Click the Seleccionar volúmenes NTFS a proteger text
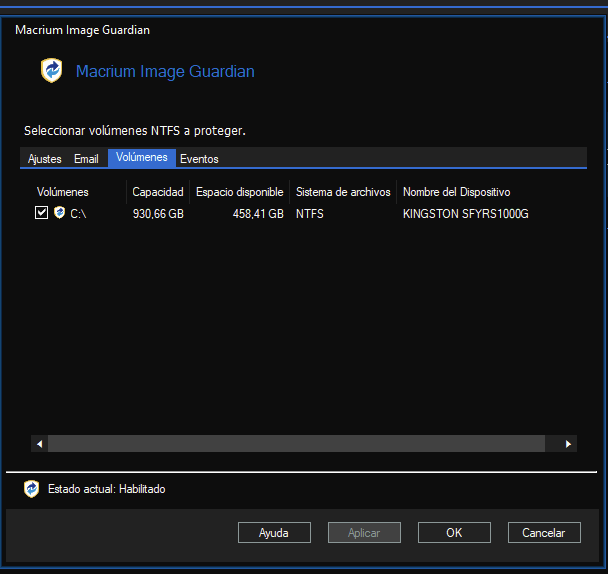The width and height of the screenshot is (608, 574). [135, 131]
